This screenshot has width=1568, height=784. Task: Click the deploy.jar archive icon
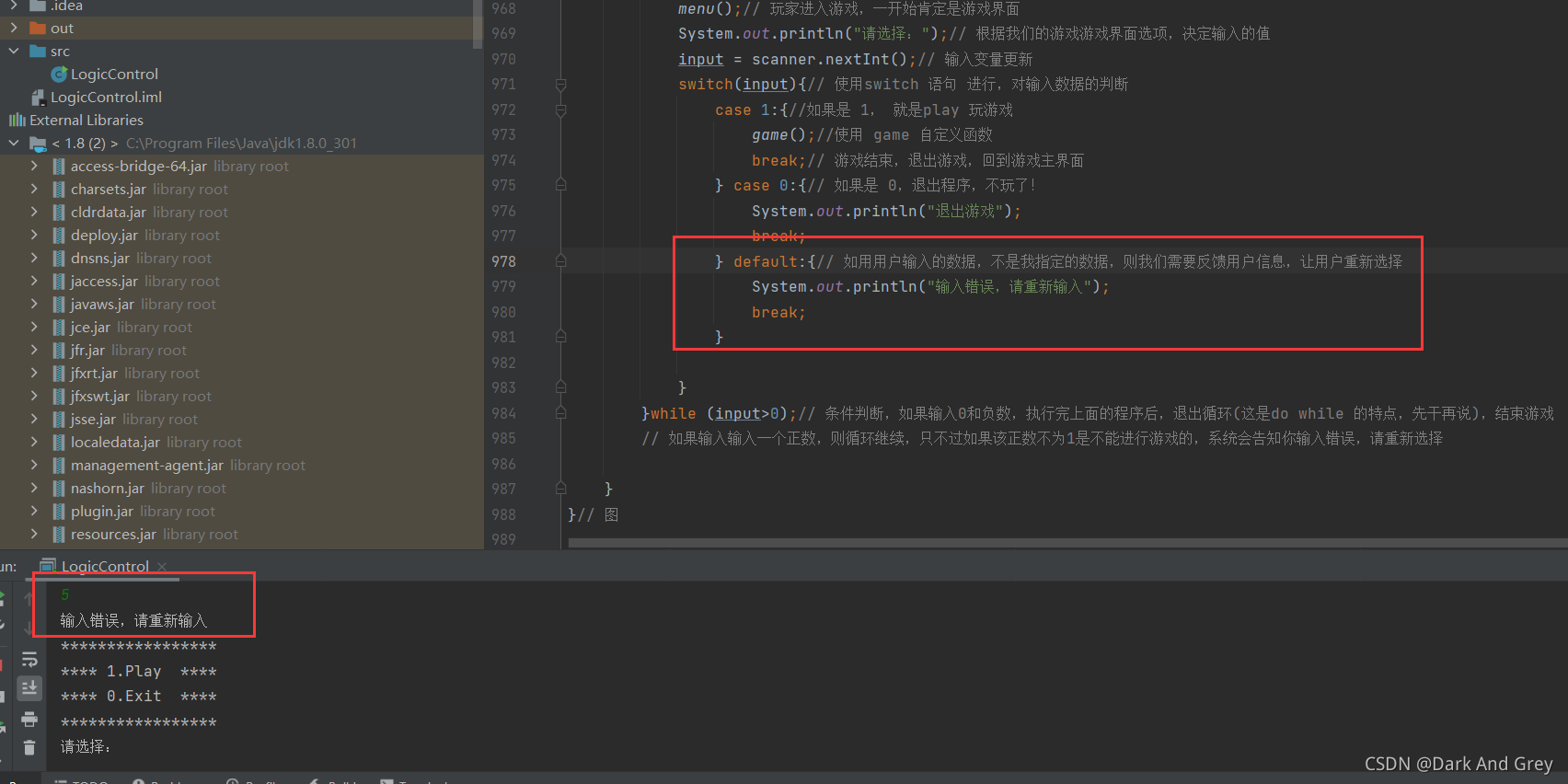pos(59,235)
